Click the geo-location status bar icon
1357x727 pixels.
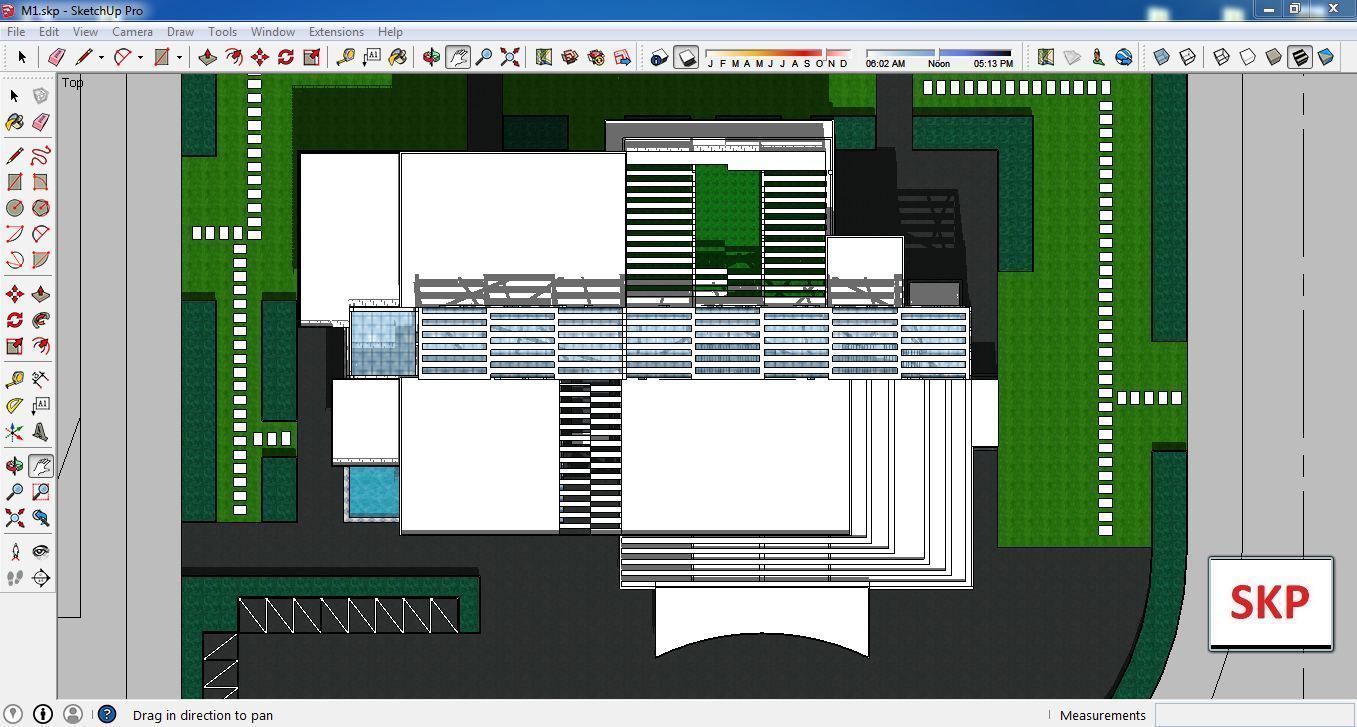(14, 714)
